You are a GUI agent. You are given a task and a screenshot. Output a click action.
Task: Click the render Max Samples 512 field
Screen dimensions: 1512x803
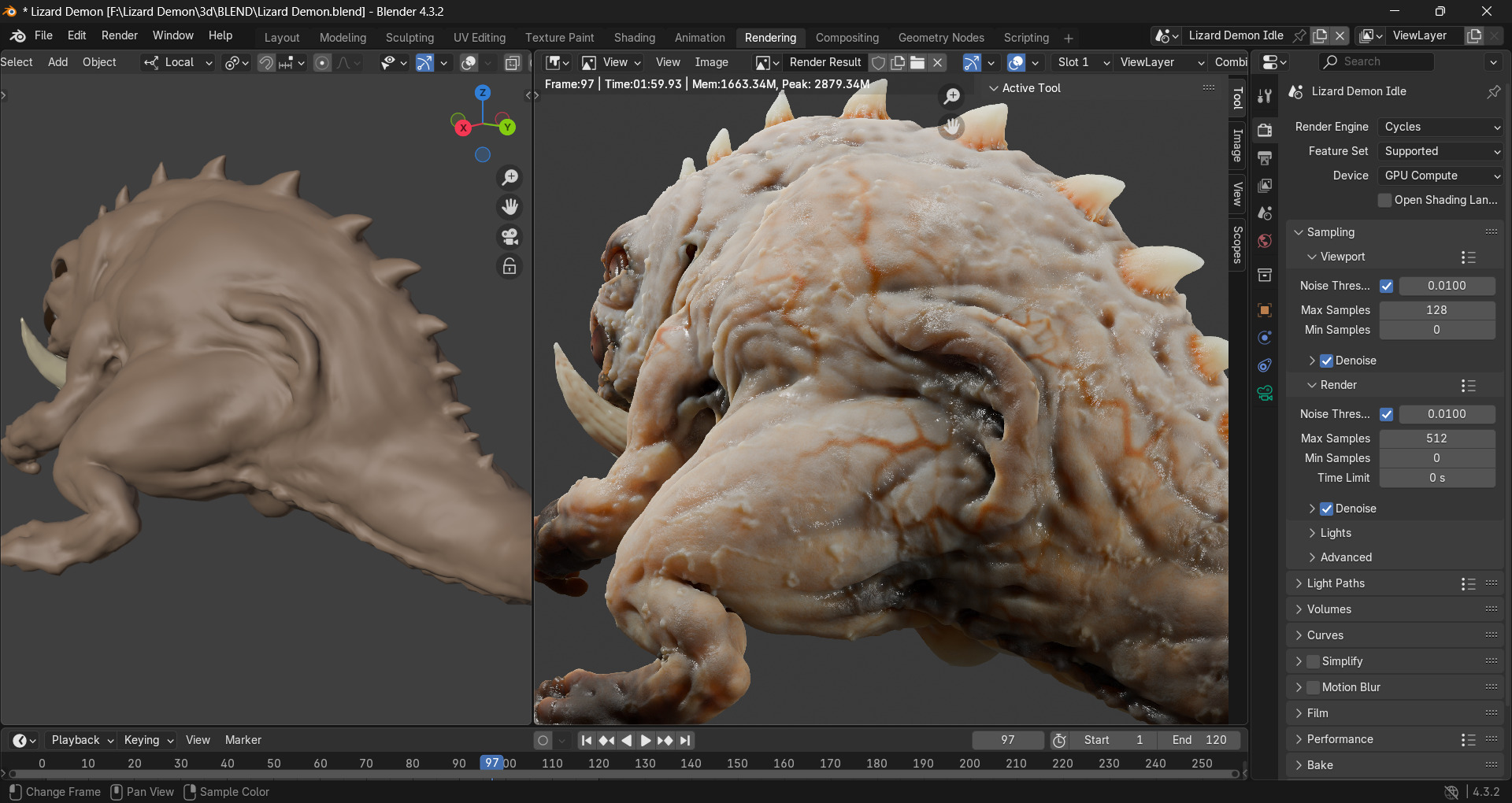coord(1437,439)
